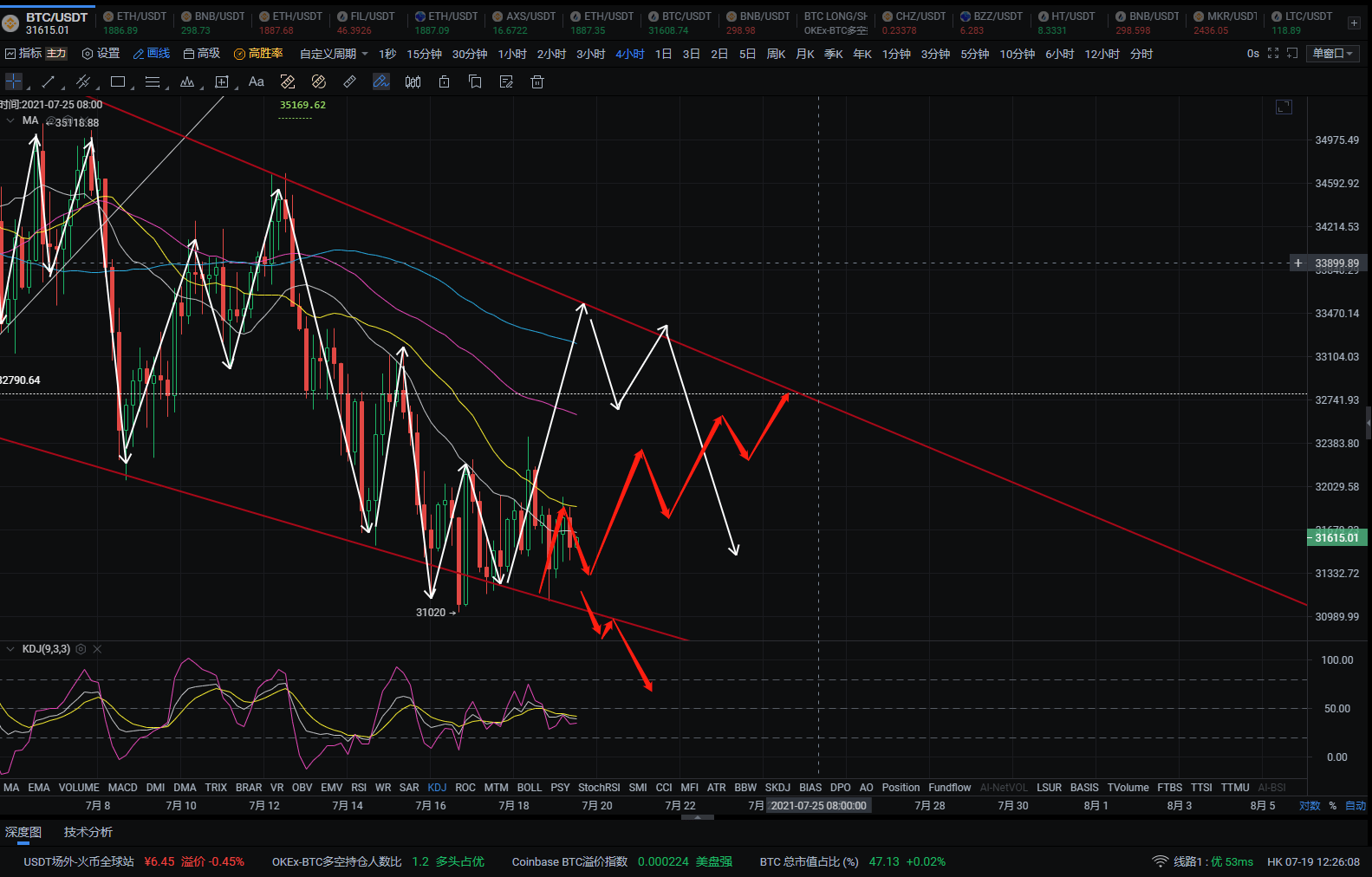The width and height of the screenshot is (1372, 877).
Task: Toggle the Fundflow indicator
Action: (950, 788)
